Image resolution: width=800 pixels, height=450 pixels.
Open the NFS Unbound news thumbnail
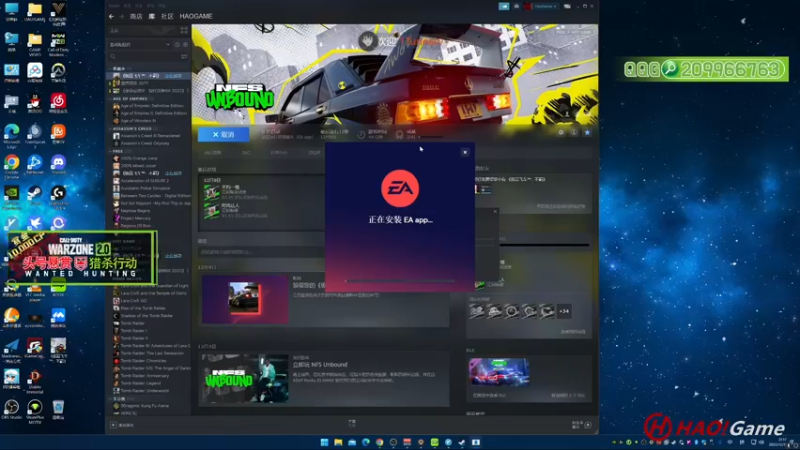pyautogui.click(x=245, y=379)
